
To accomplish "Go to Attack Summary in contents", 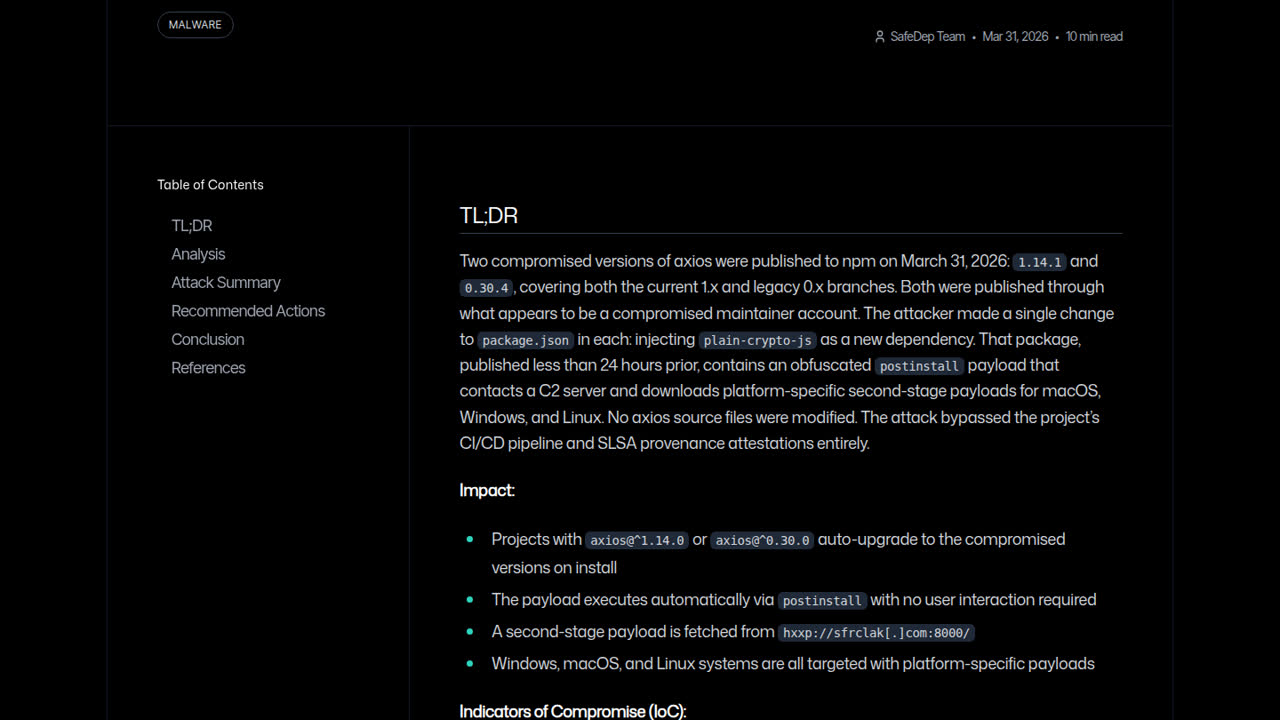I will tap(226, 283).
